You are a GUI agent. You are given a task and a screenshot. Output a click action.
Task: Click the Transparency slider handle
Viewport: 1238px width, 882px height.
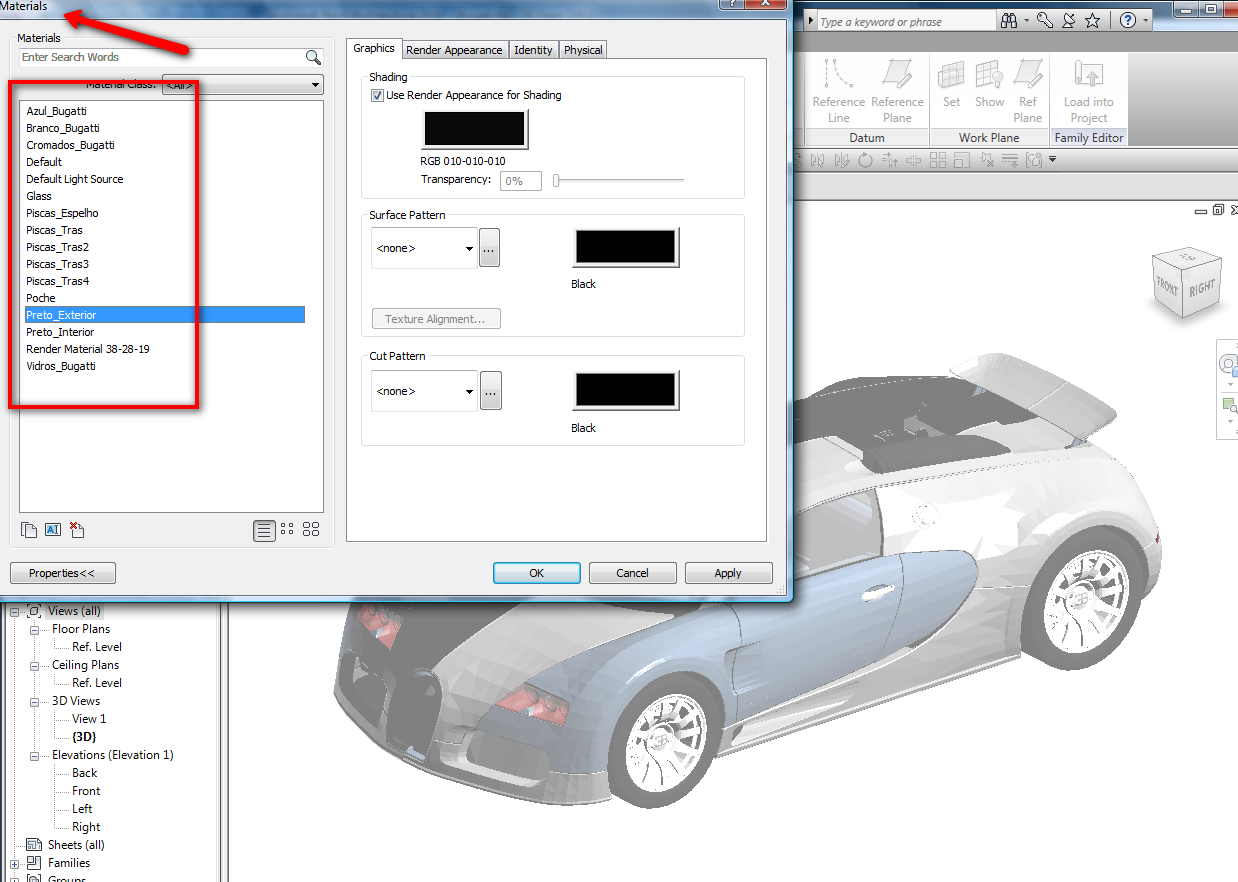coord(556,181)
